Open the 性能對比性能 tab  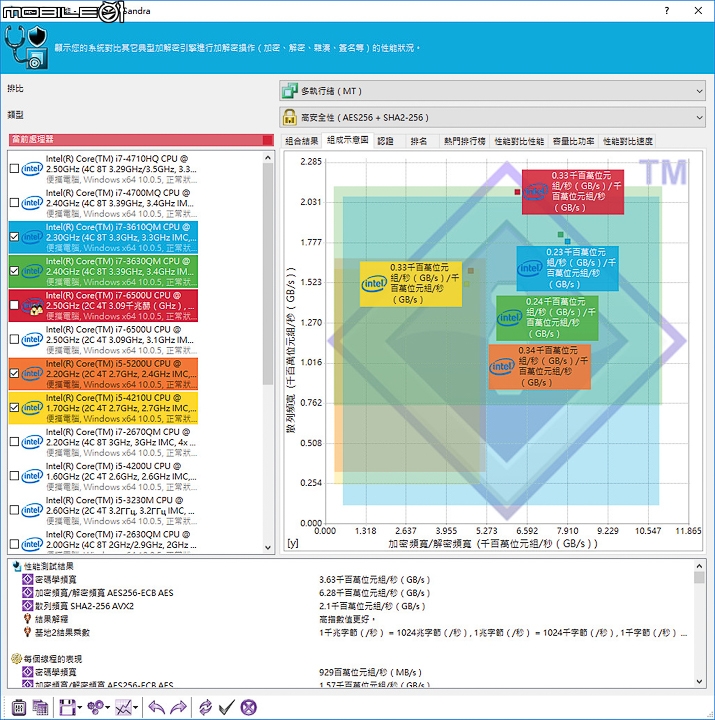[x=519, y=141]
